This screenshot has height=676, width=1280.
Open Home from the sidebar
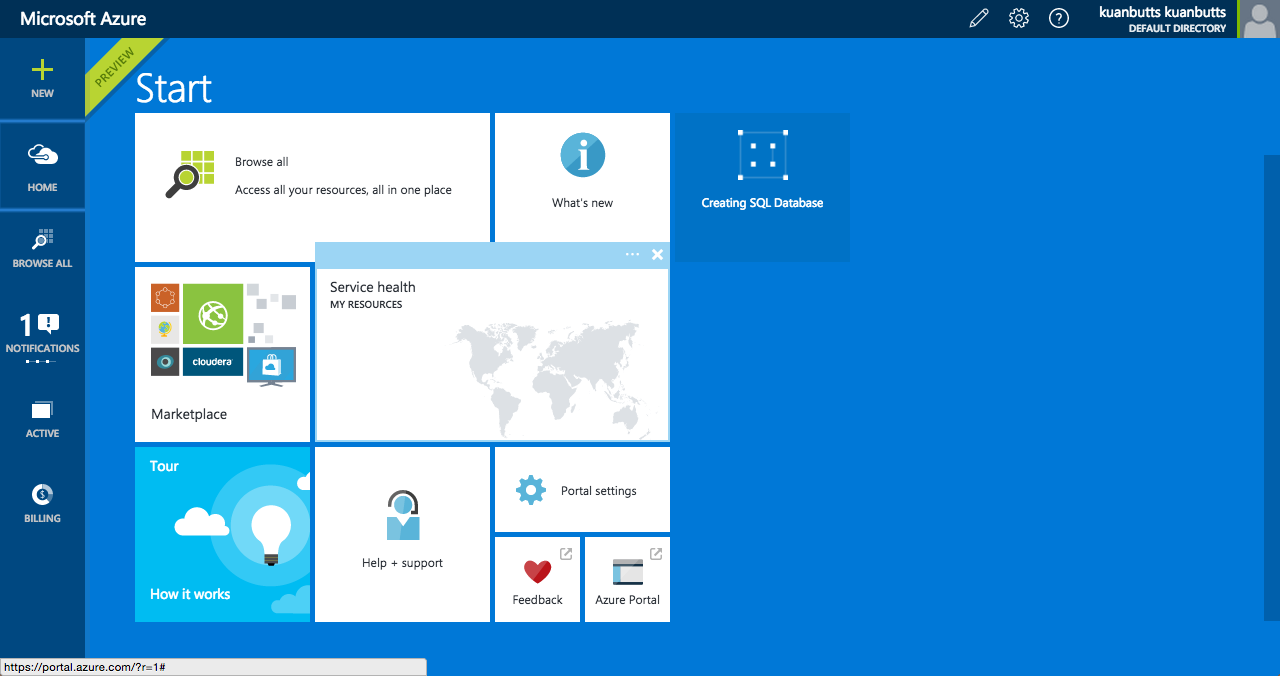point(42,166)
